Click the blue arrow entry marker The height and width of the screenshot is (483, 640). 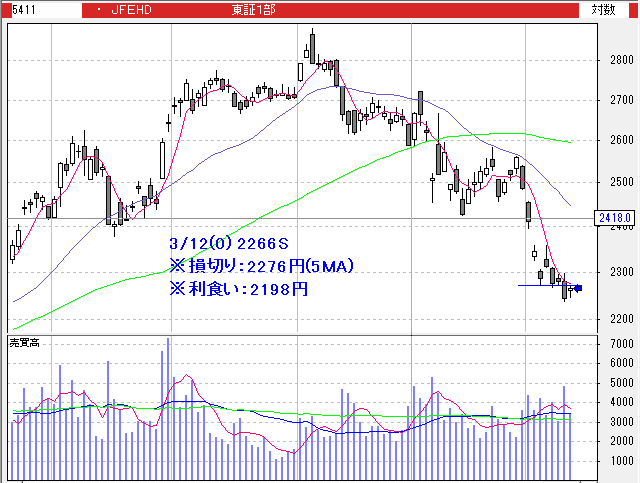click(577, 288)
